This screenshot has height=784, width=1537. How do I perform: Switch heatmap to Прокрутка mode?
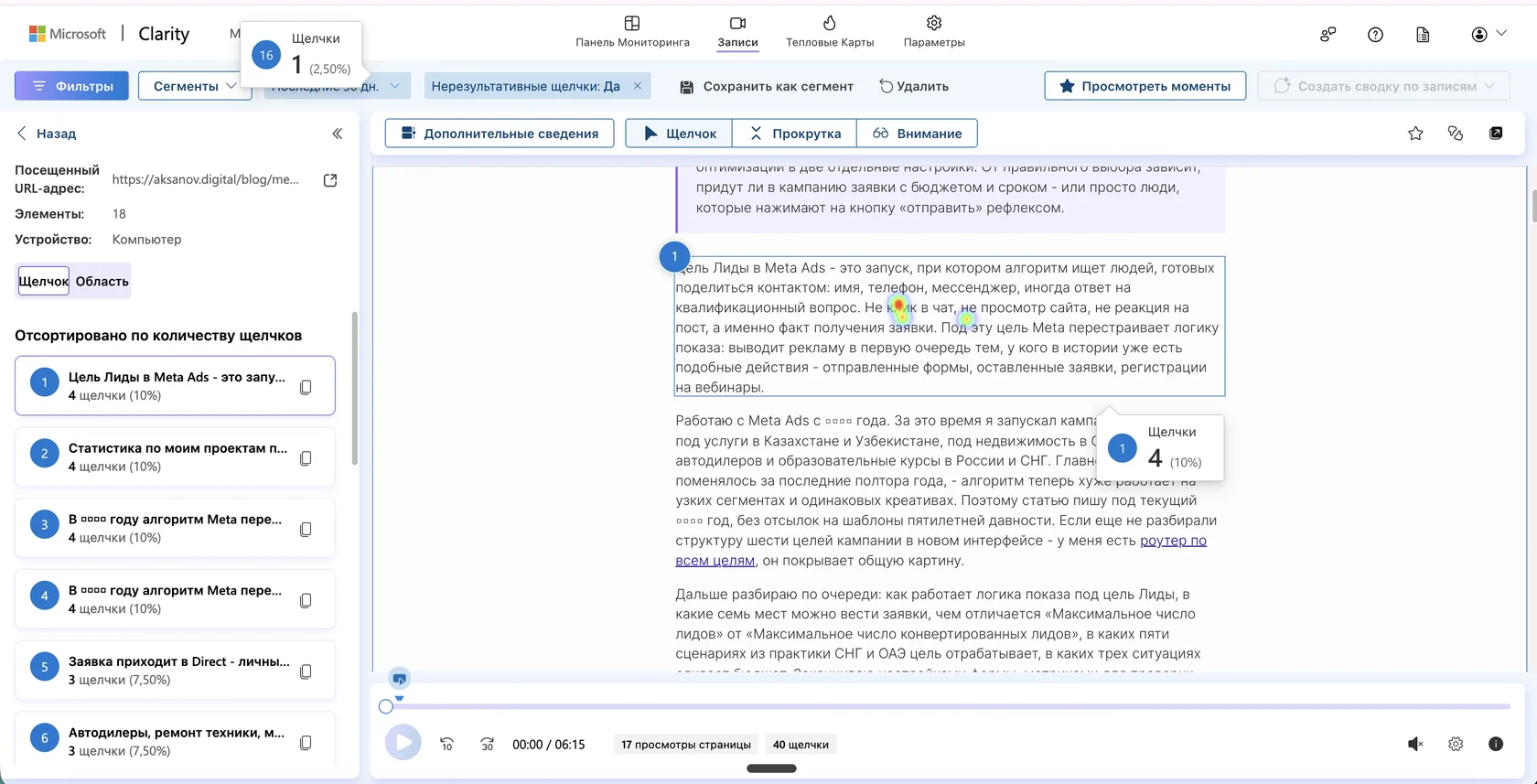click(794, 134)
